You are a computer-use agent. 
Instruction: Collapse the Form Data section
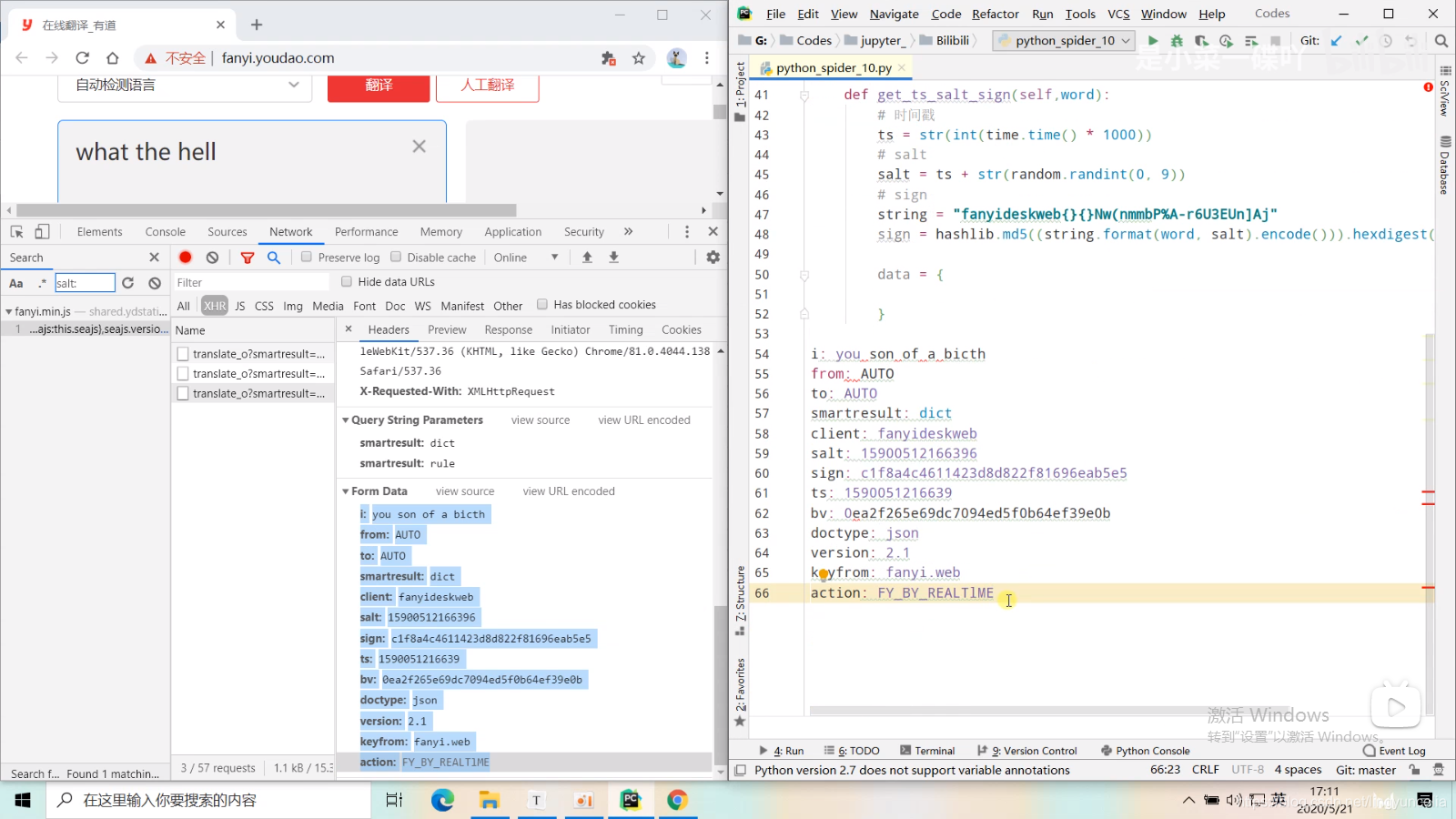[346, 491]
